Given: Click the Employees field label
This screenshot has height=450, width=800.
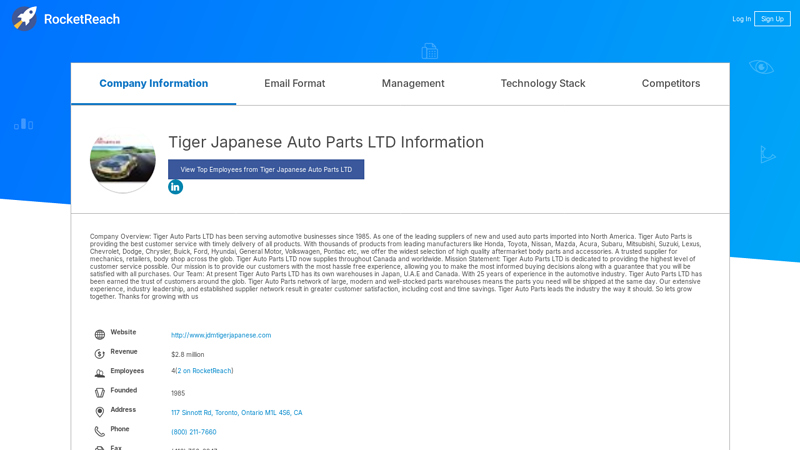Looking at the screenshot, I should (127, 371).
